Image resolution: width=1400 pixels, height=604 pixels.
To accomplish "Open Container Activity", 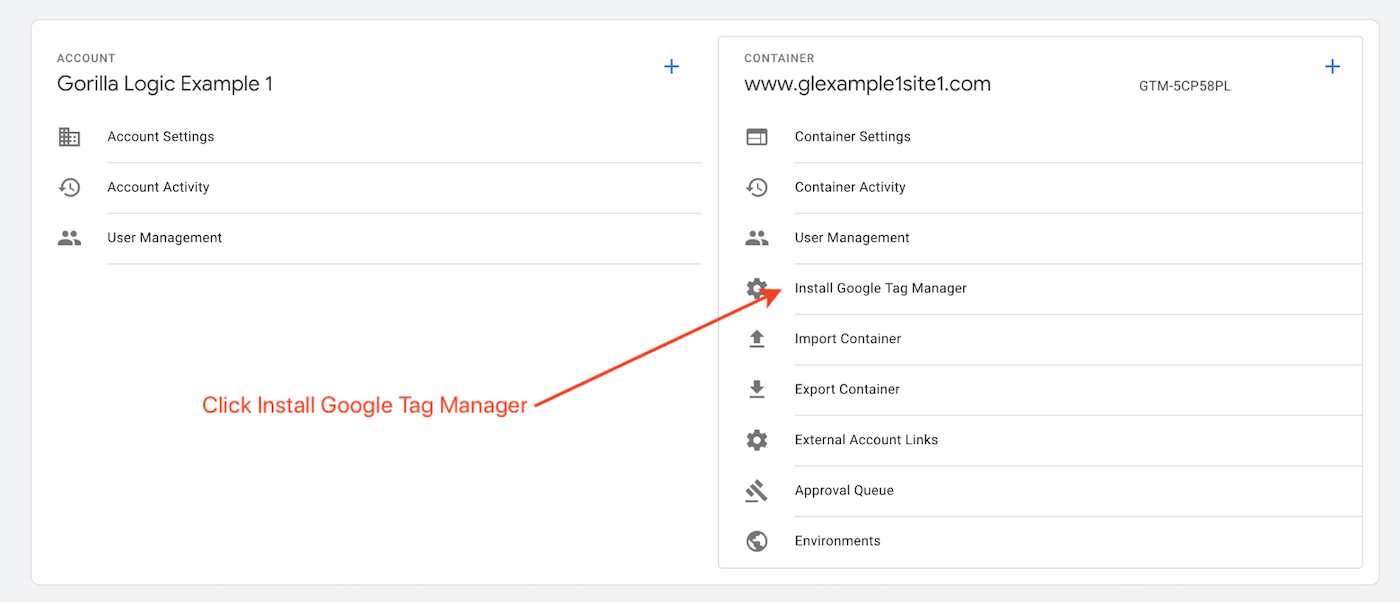I will (x=850, y=187).
